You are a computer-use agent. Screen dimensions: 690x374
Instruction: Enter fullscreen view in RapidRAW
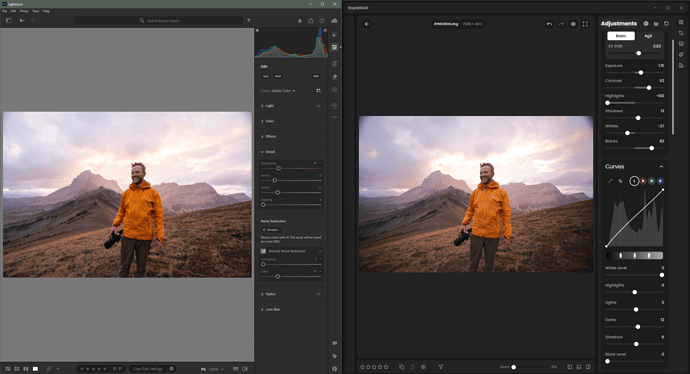click(x=585, y=24)
